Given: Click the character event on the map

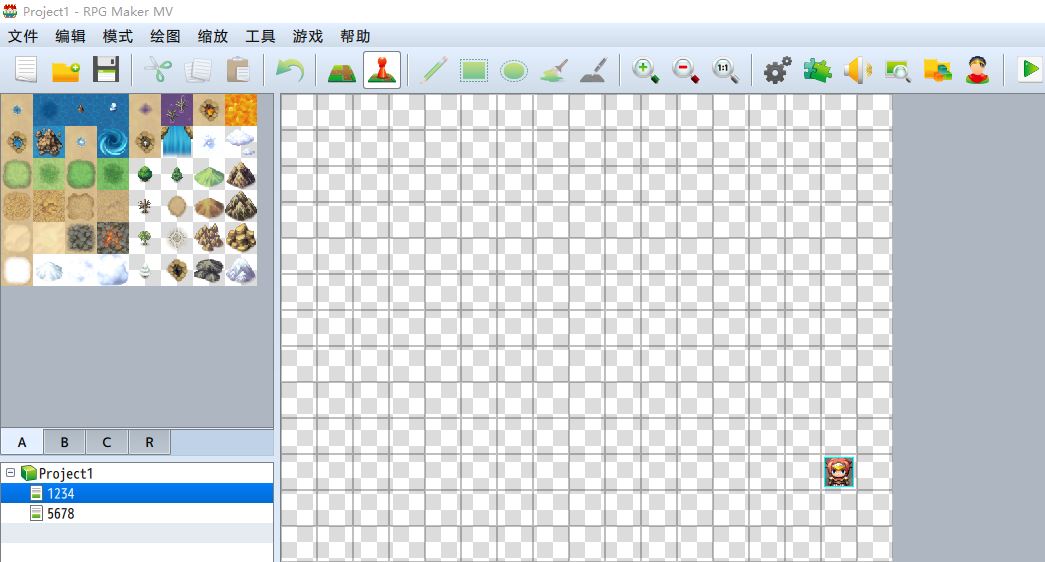Looking at the screenshot, I should coord(839,472).
